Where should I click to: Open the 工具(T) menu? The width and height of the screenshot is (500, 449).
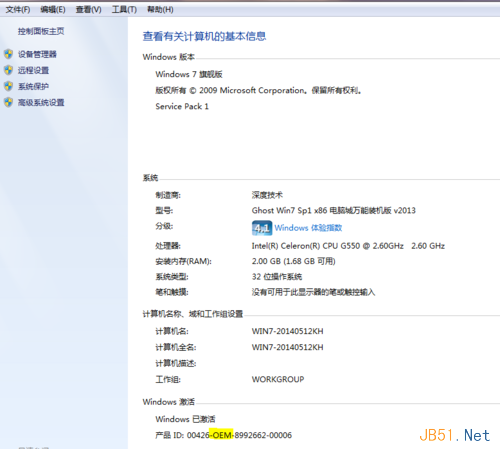[x=124, y=10]
